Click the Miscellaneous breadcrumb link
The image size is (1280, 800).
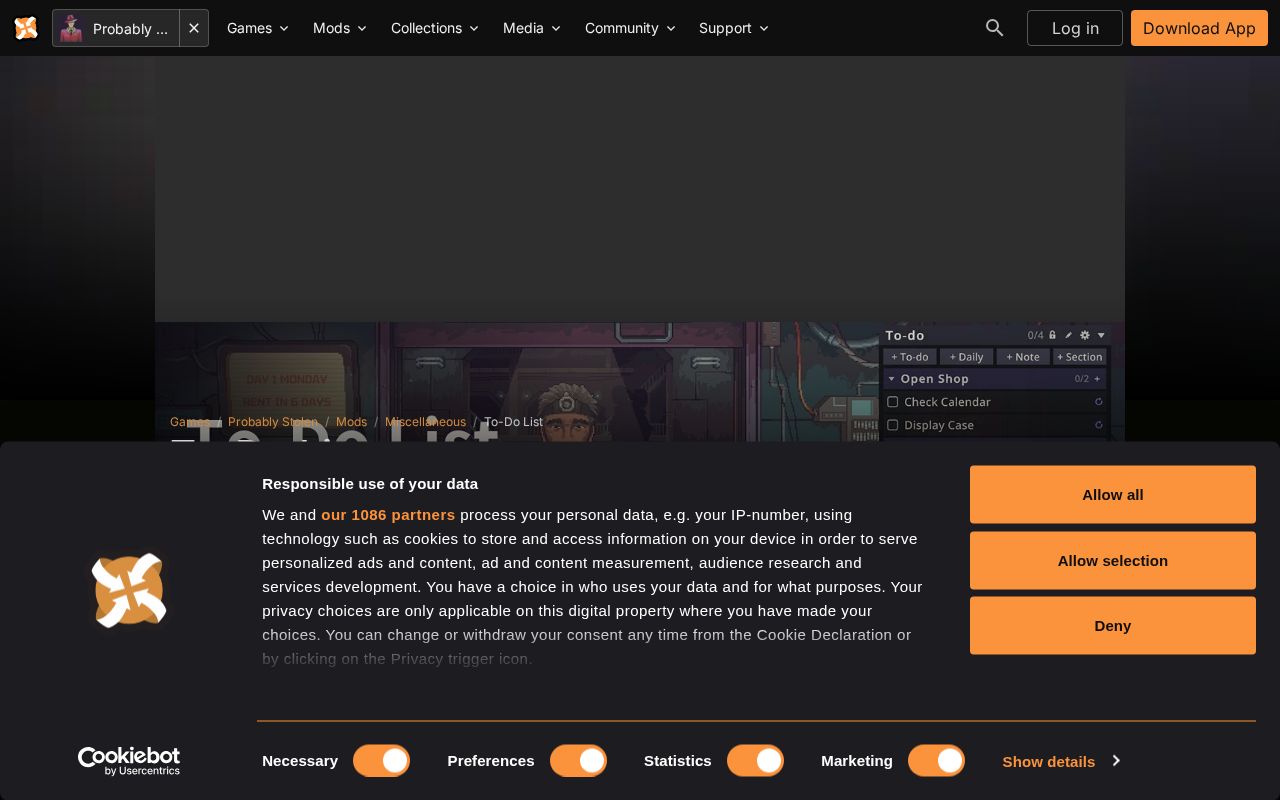click(x=425, y=422)
